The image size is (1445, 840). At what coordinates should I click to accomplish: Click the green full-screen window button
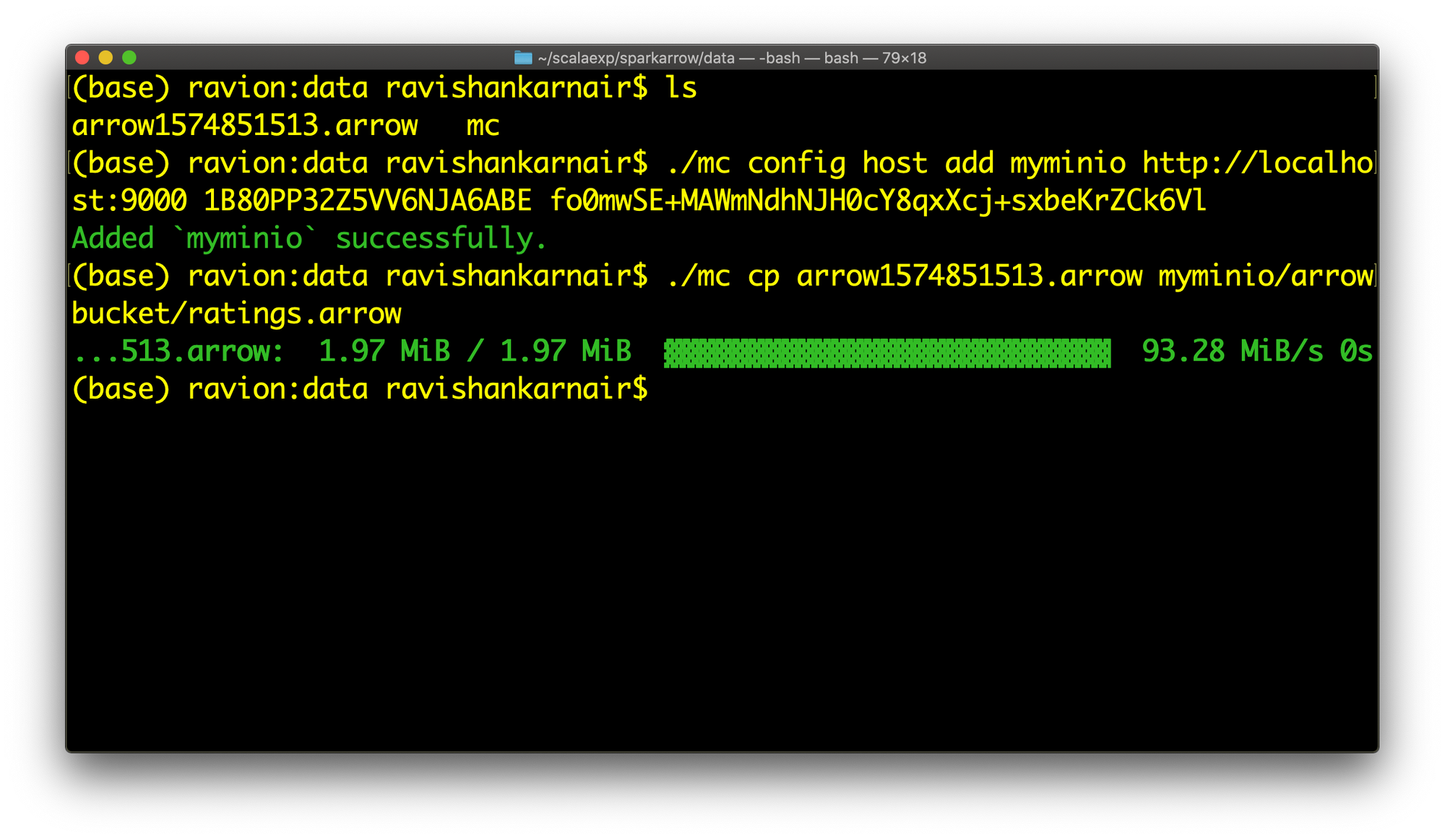pos(129,58)
